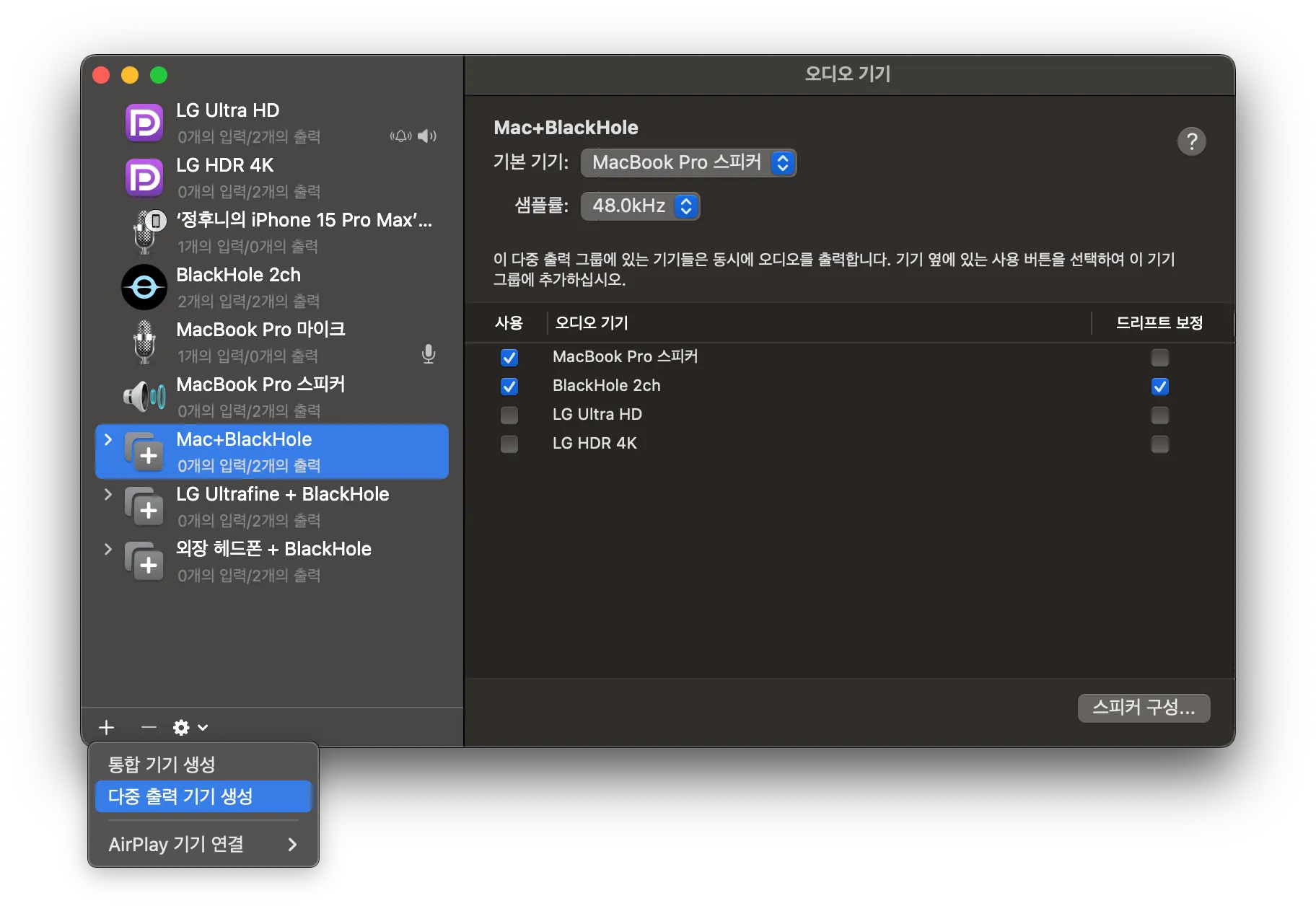The width and height of the screenshot is (1316, 906).
Task: Close the window with the red button
Action: click(x=101, y=75)
